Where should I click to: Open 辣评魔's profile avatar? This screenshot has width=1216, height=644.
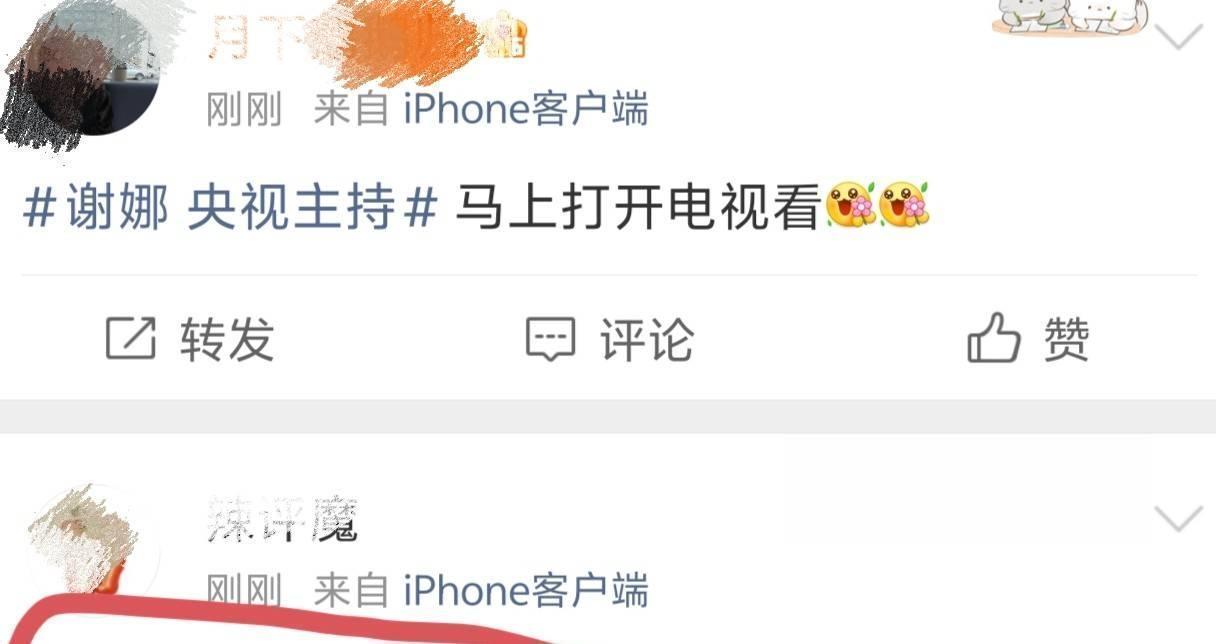(90, 545)
